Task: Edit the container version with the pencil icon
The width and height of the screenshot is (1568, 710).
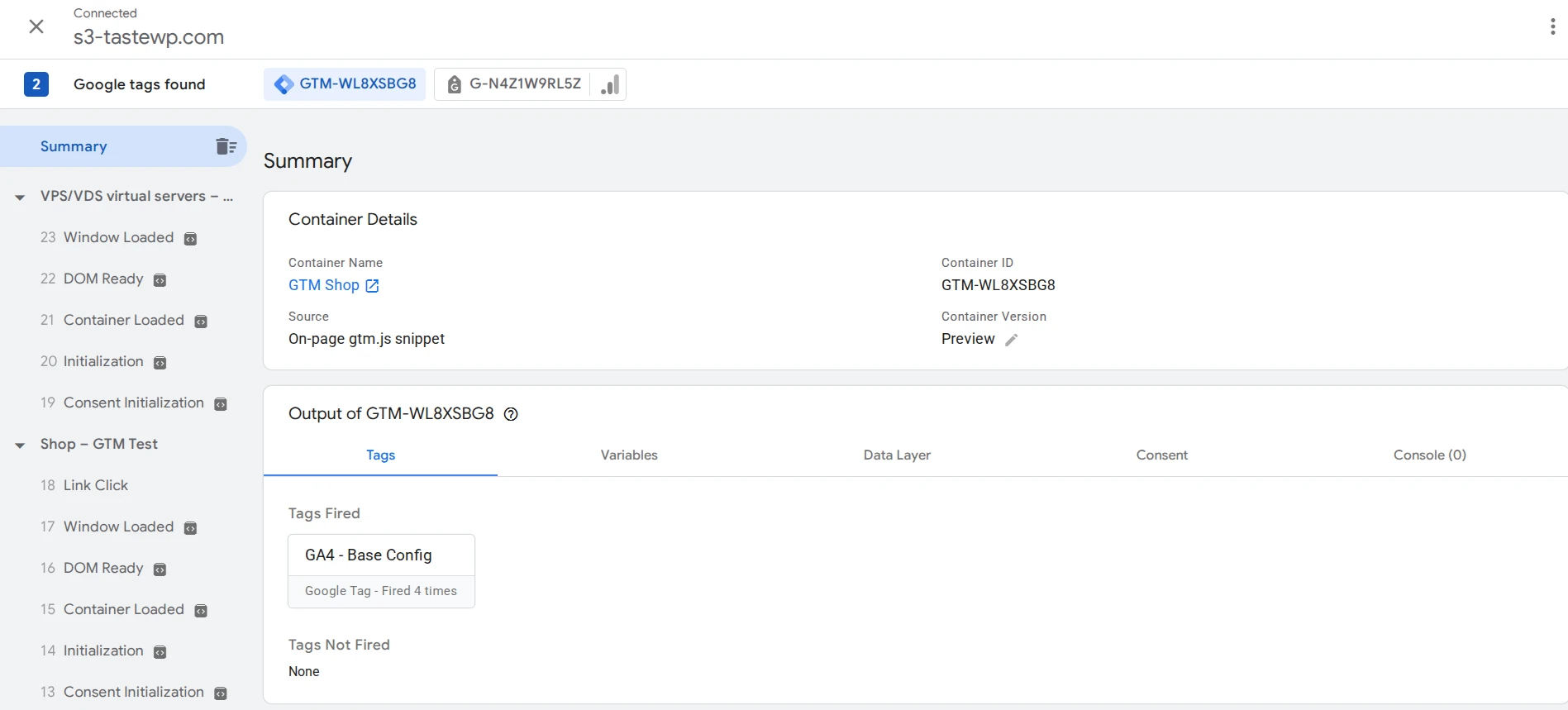Action: coord(1011,340)
